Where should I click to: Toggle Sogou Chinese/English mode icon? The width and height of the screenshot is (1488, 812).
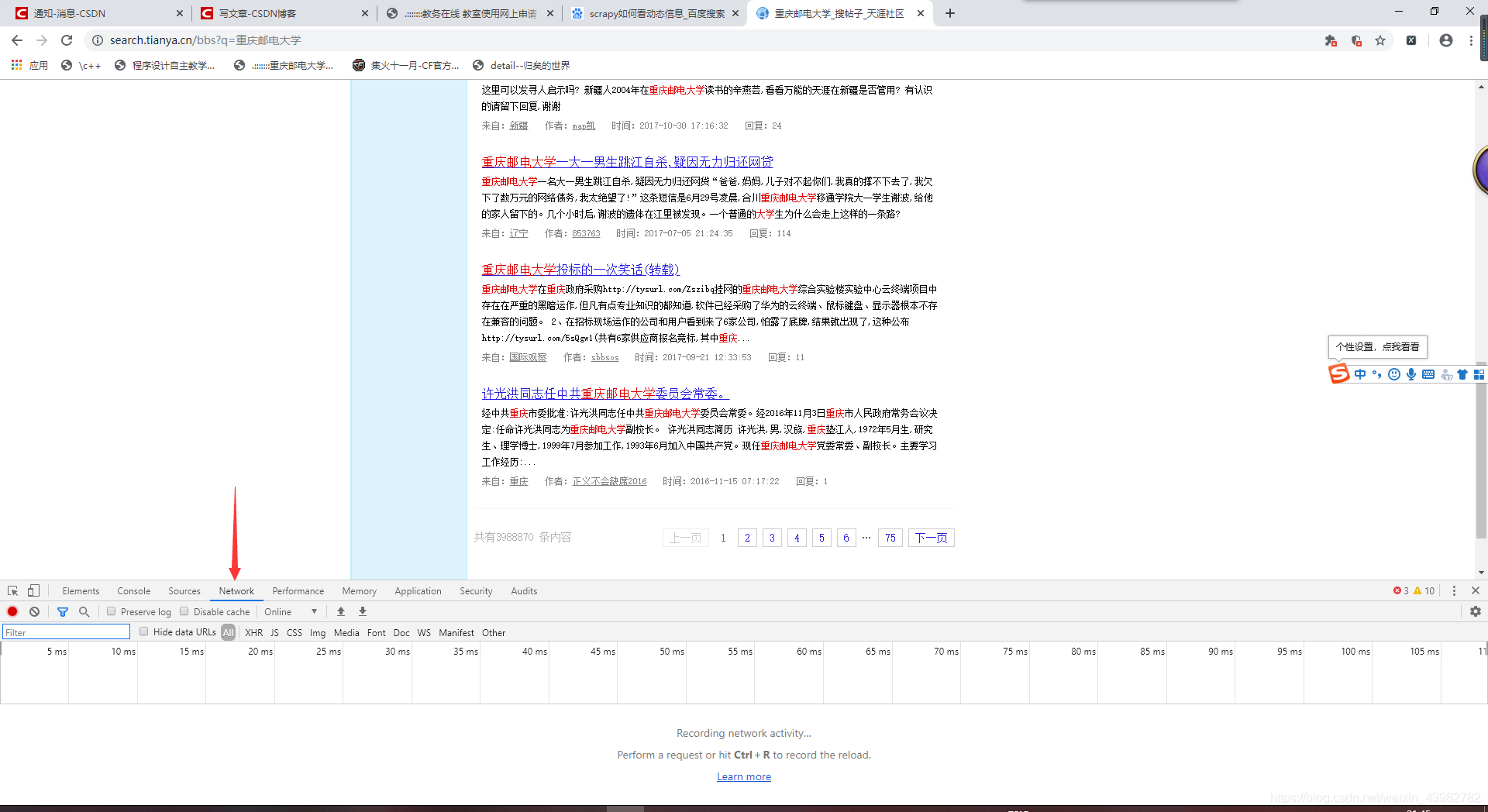(x=1360, y=374)
